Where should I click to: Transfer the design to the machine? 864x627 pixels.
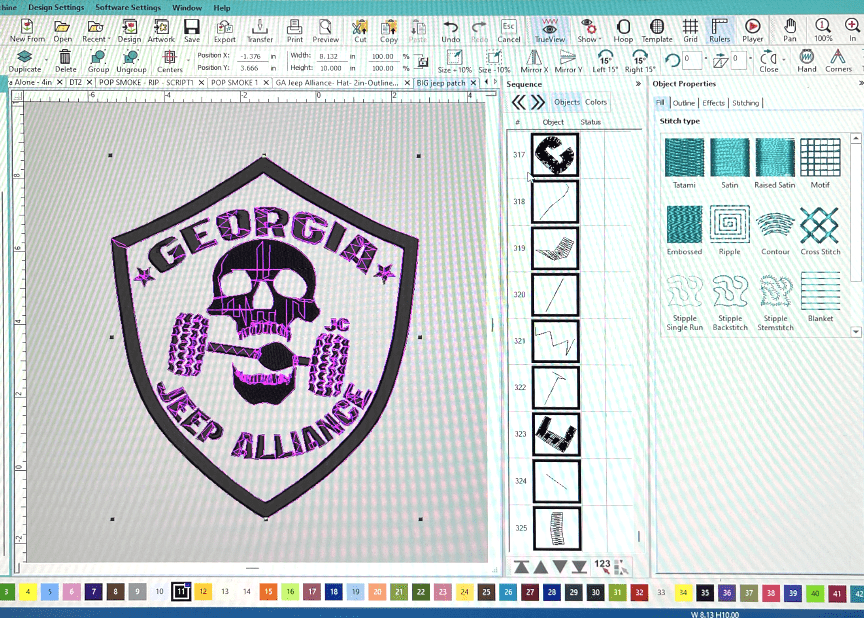(x=260, y=30)
